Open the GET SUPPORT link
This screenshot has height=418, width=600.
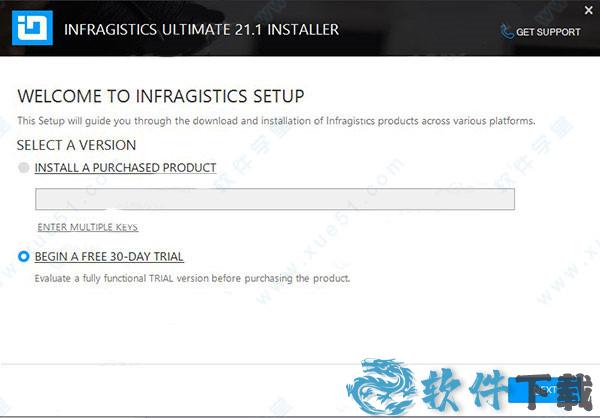click(x=548, y=32)
